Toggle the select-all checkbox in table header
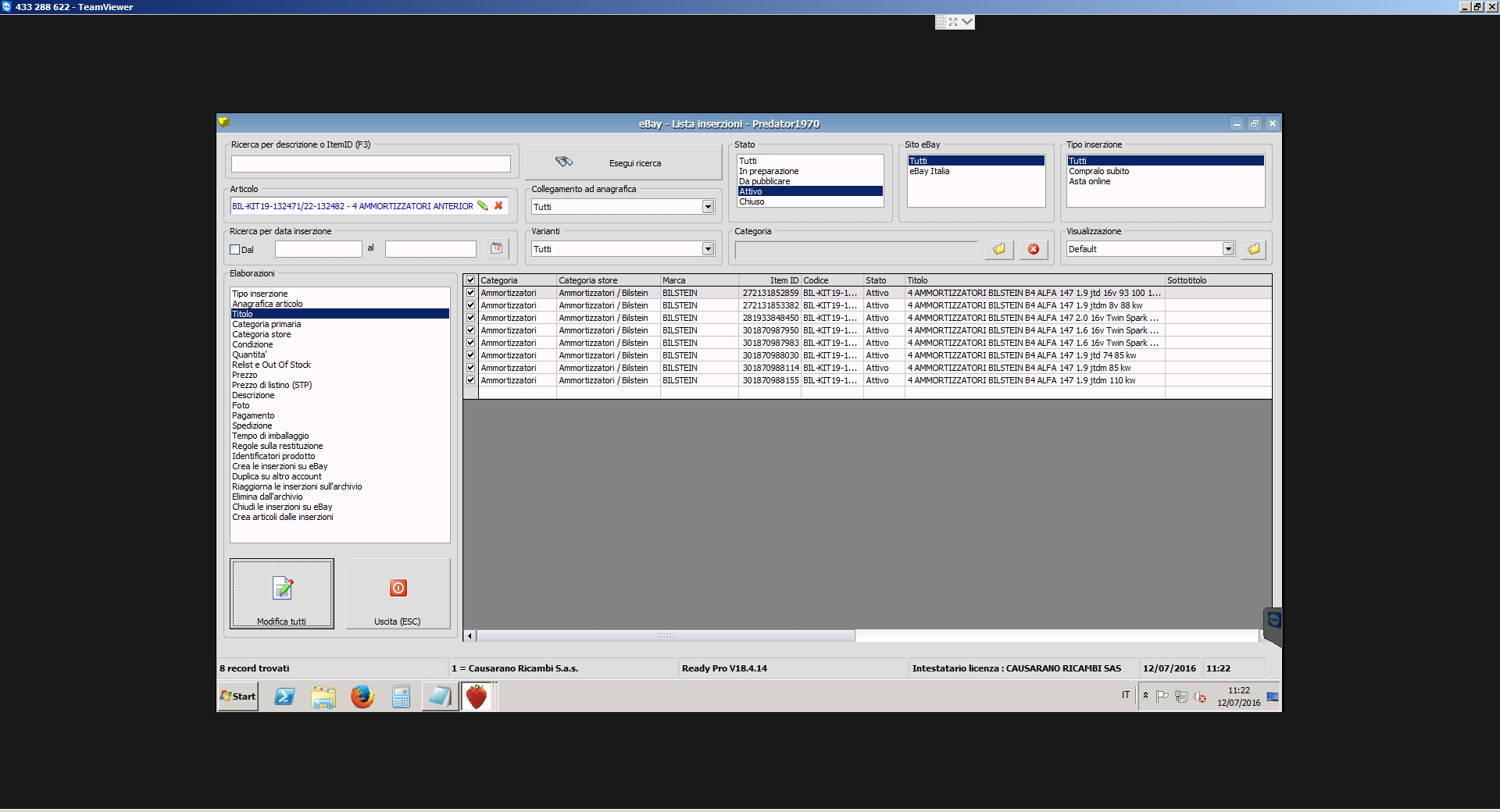Screen dimensions: 1500x812 (x=471, y=280)
